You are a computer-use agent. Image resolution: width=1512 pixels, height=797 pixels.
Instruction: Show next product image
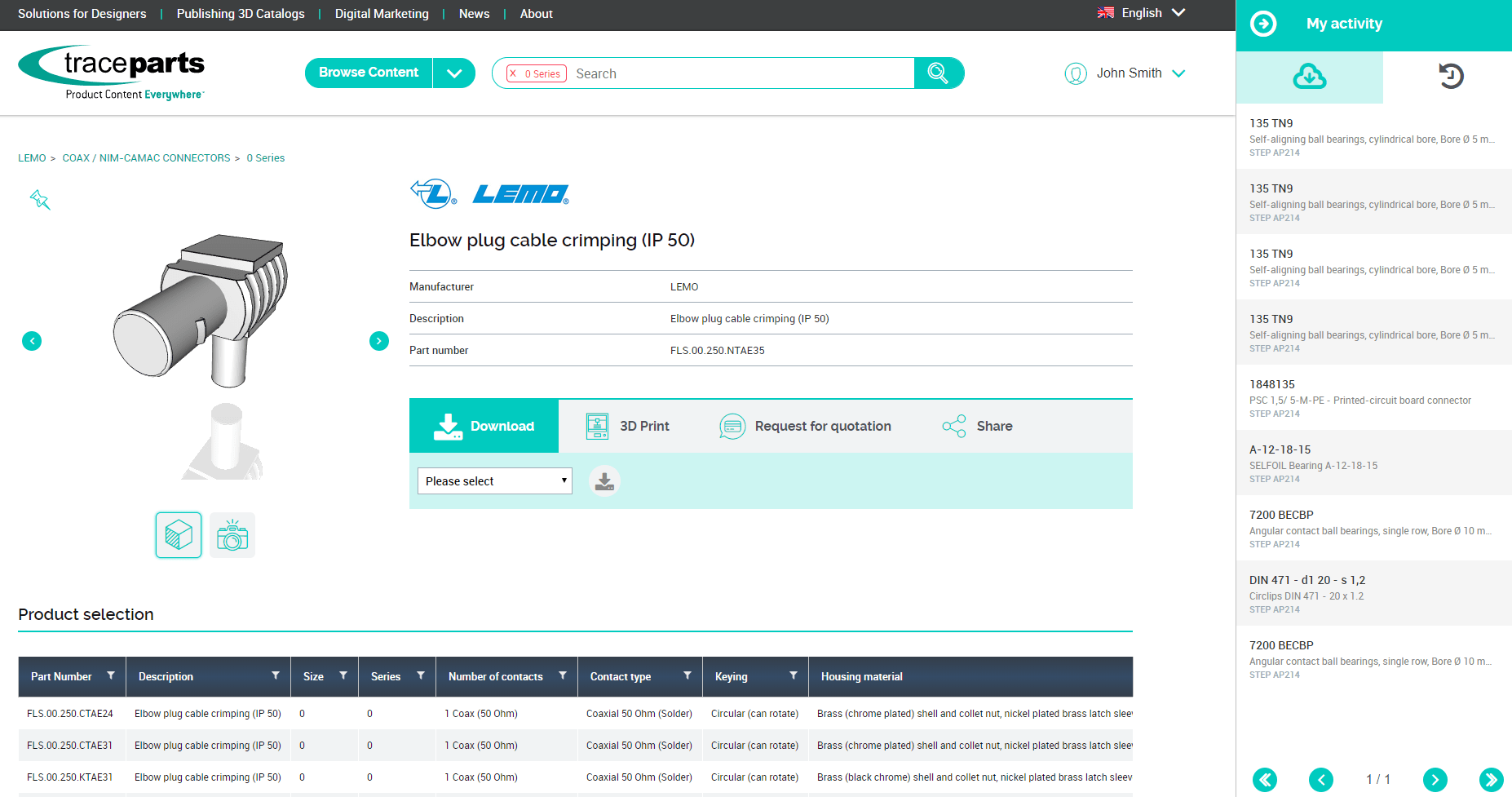click(379, 341)
